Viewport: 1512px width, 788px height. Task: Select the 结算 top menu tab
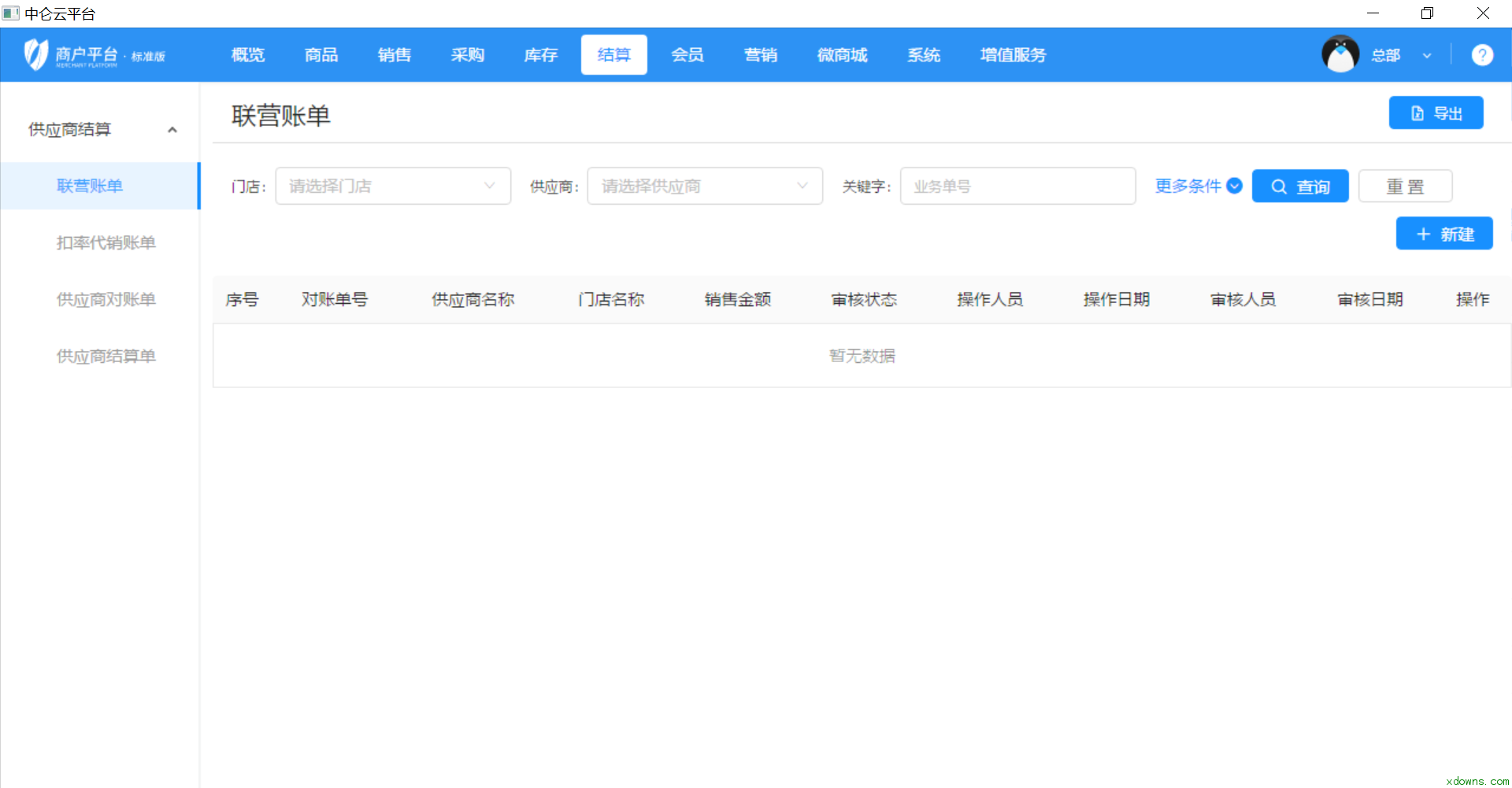(614, 55)
